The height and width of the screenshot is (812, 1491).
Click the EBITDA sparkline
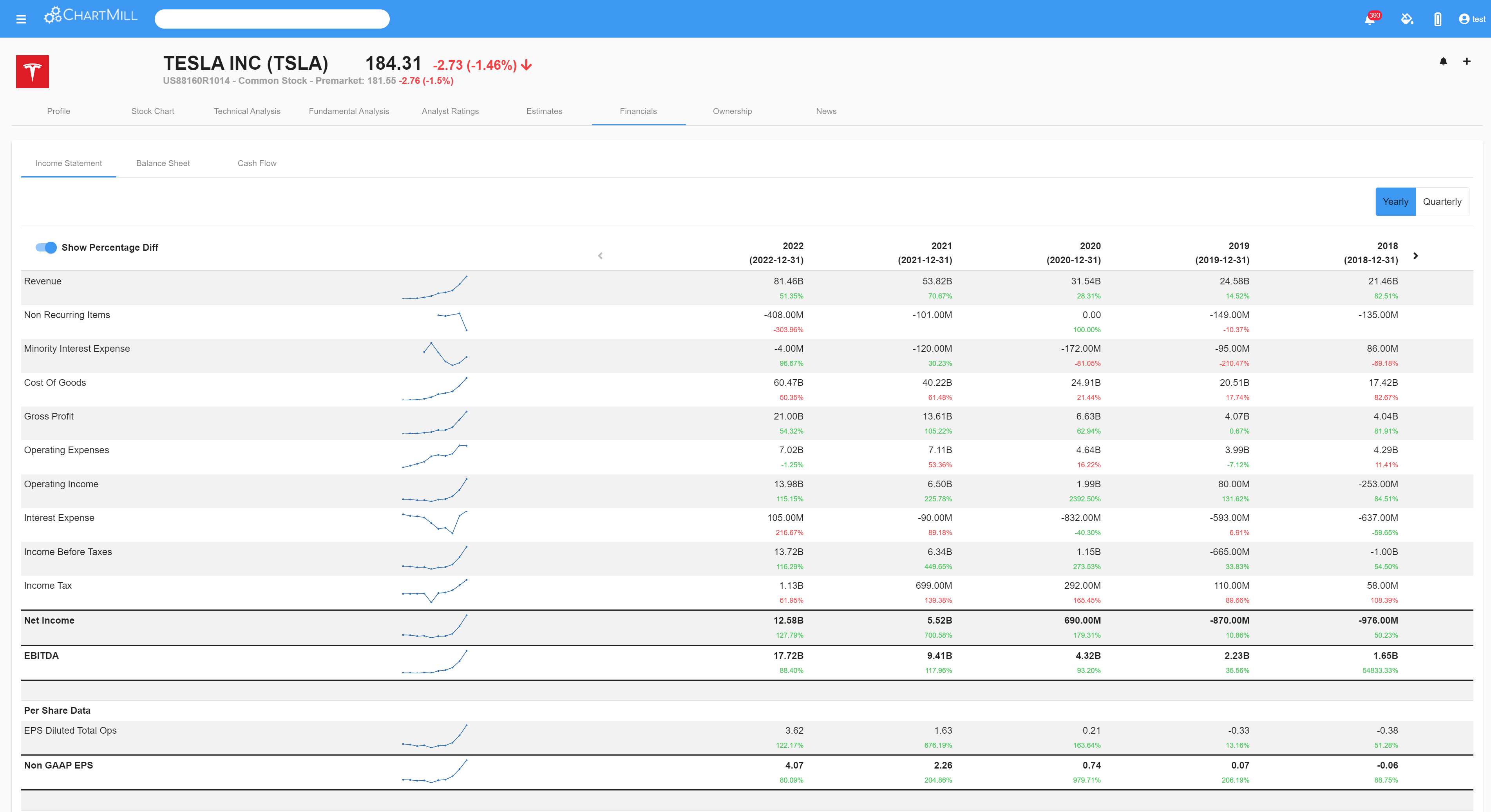[435, 662]
